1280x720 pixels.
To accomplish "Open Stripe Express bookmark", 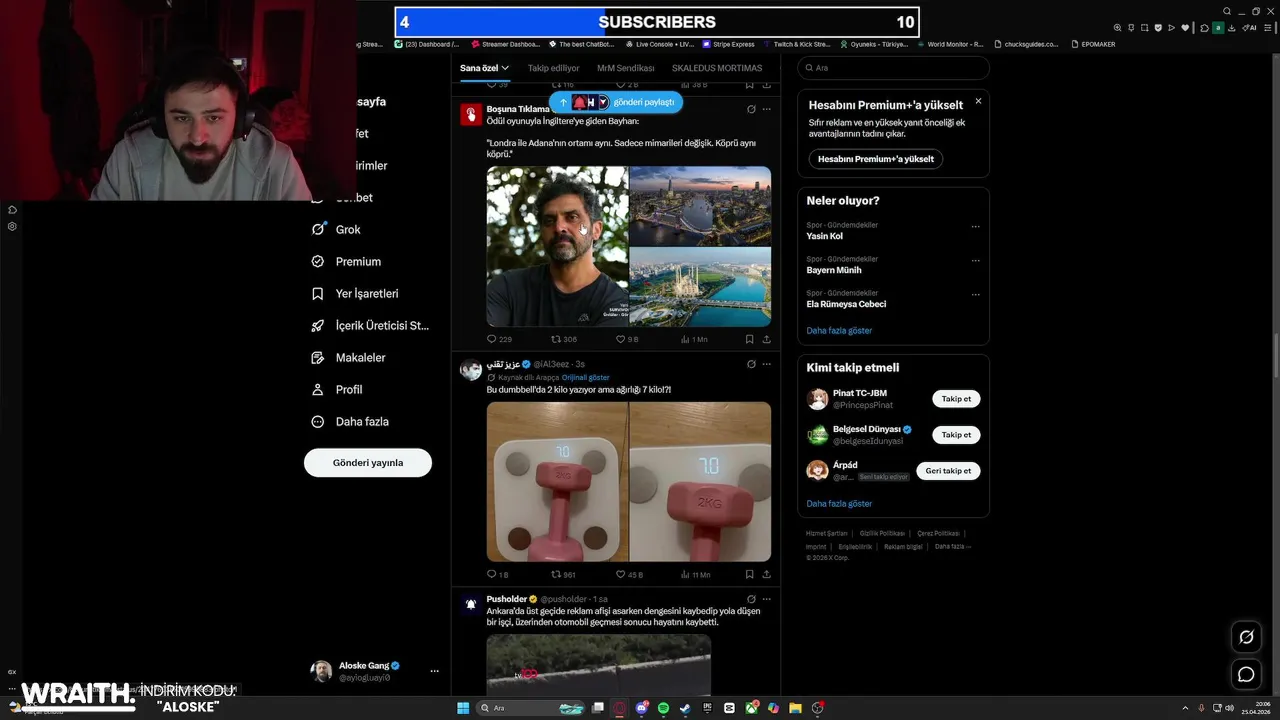I will [x=728, y=44].
